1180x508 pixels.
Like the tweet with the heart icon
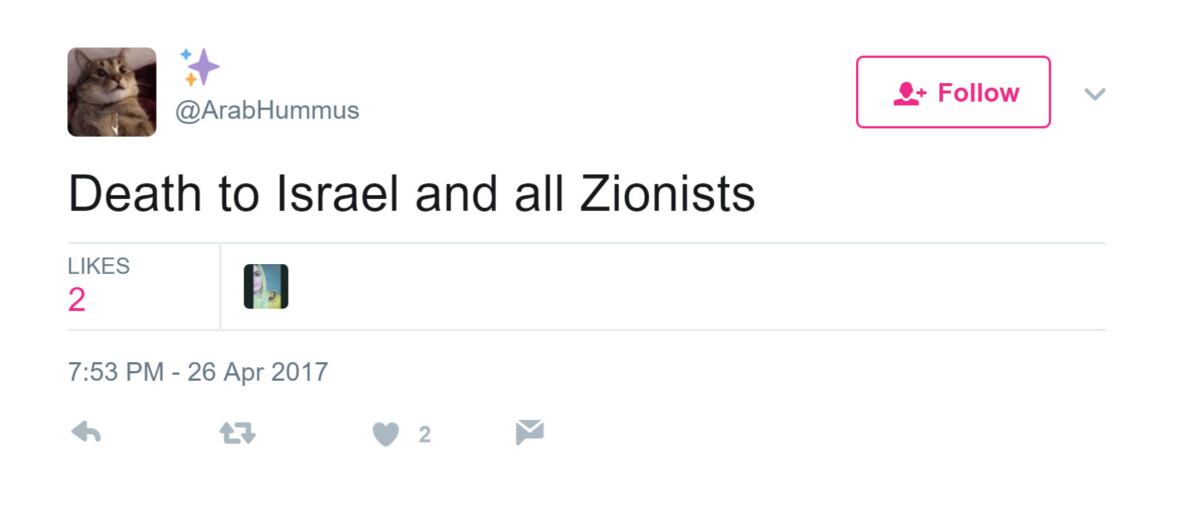pos(386,434)
